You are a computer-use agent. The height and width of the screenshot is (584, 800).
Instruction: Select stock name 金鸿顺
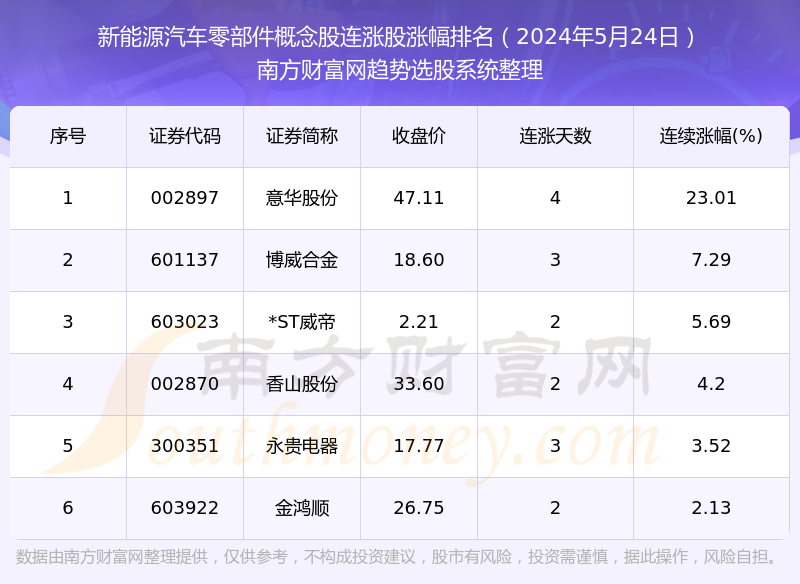pos(302,508)
